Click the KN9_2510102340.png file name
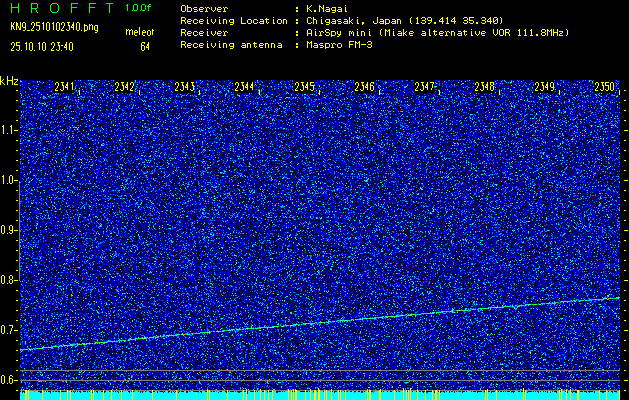The image size is (629, 400). tap(54, 27)
